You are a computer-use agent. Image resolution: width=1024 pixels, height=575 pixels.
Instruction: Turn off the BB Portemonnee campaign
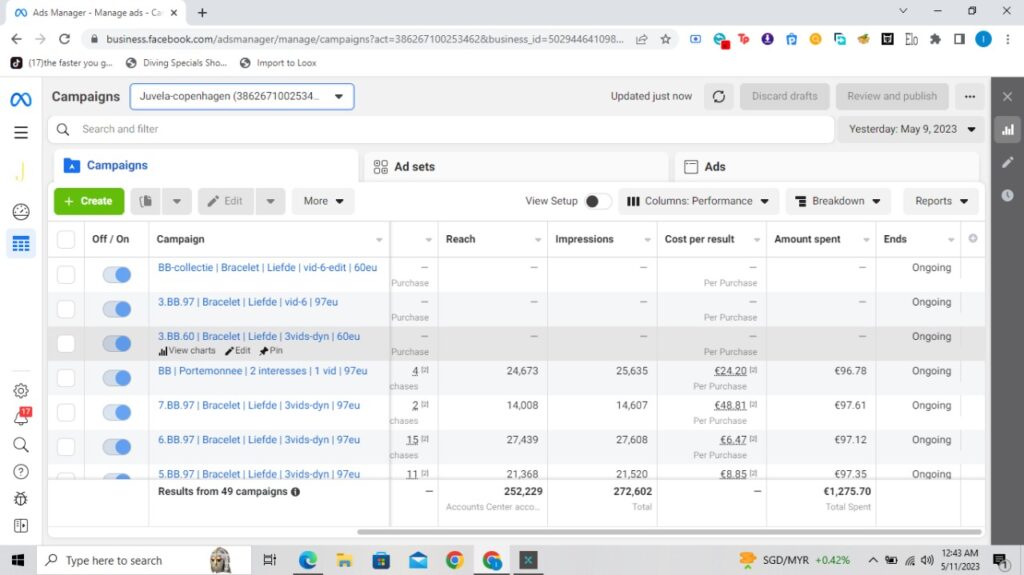[117, 378]
